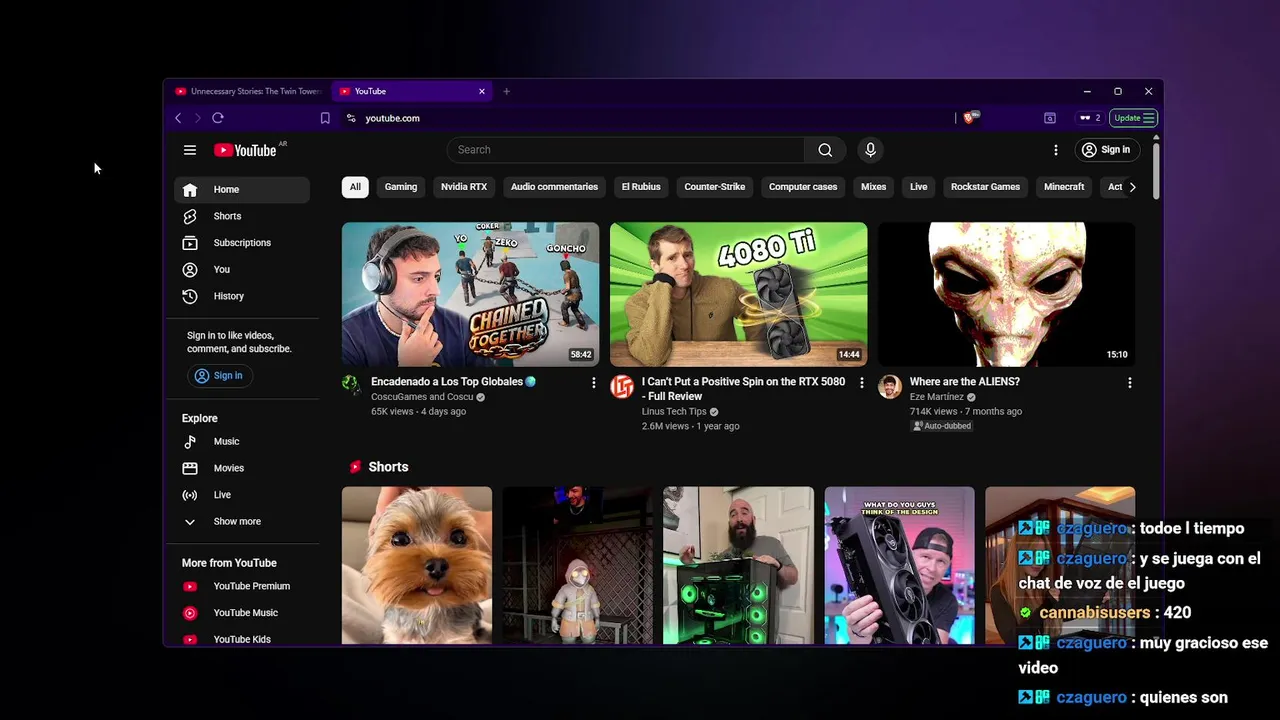This screenshot has width=1280, height=720.
Task: Go forward with the browser forward arrow
Action: (197, 118)
